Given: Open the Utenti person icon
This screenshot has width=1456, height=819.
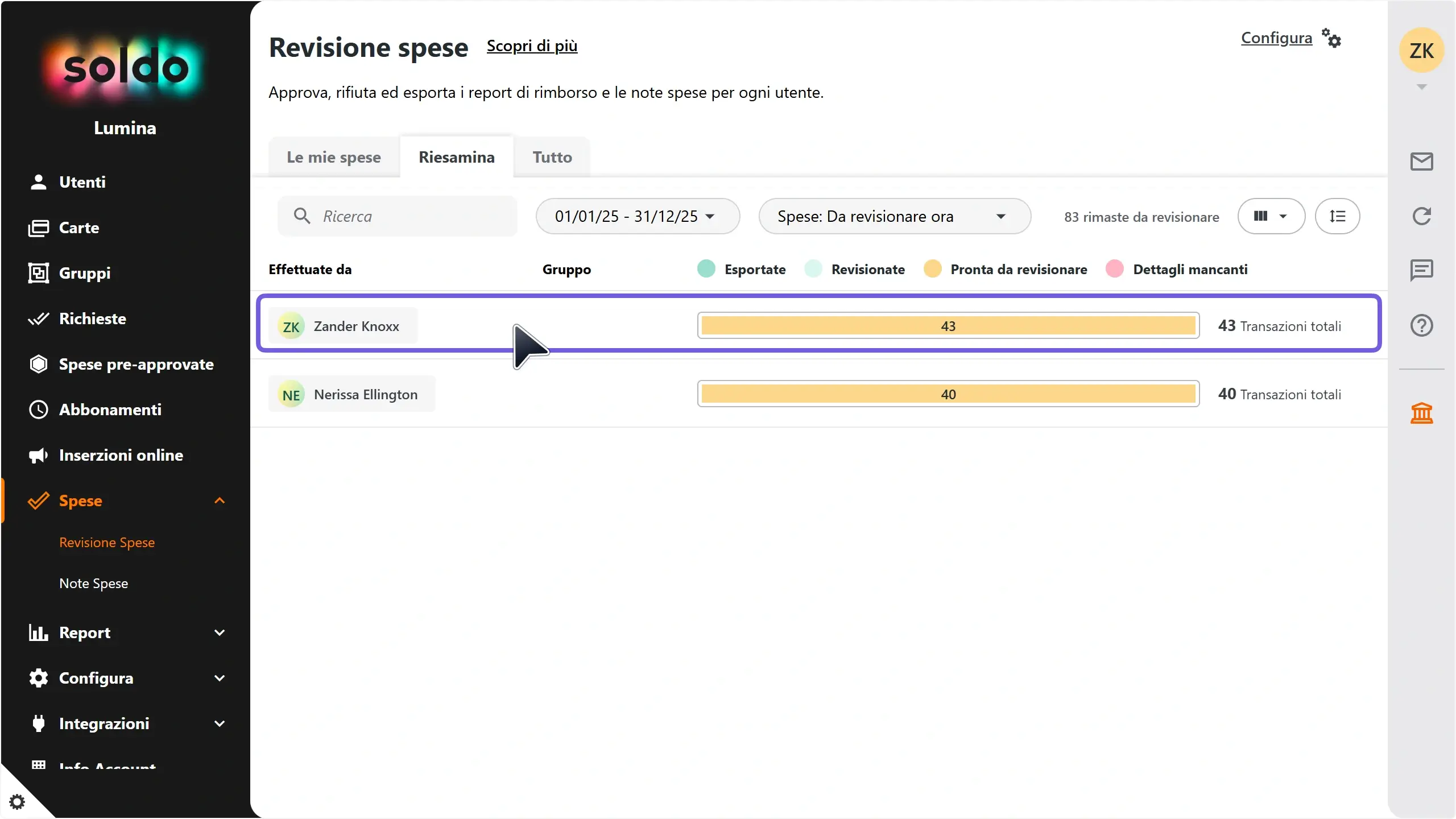Looking at the screenshot, I should pyautogui.click(x=38, y=182).
